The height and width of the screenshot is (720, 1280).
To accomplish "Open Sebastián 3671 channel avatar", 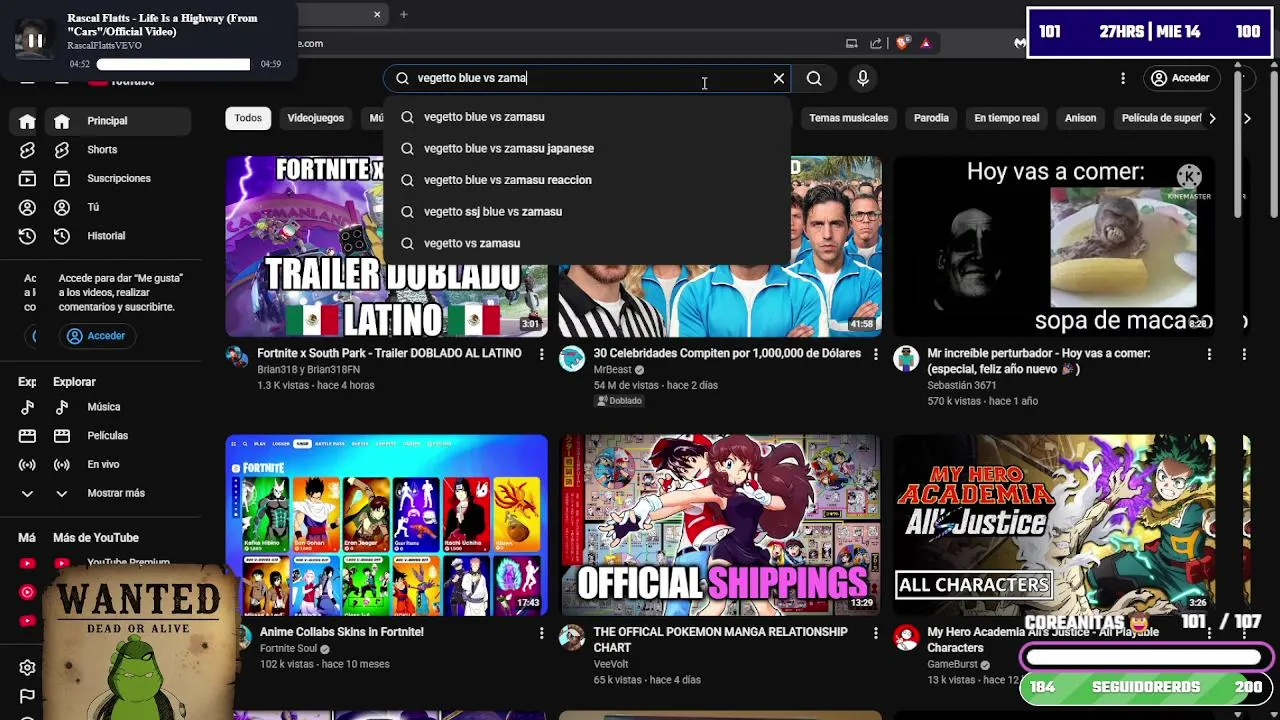I will (x=905, y=359).
